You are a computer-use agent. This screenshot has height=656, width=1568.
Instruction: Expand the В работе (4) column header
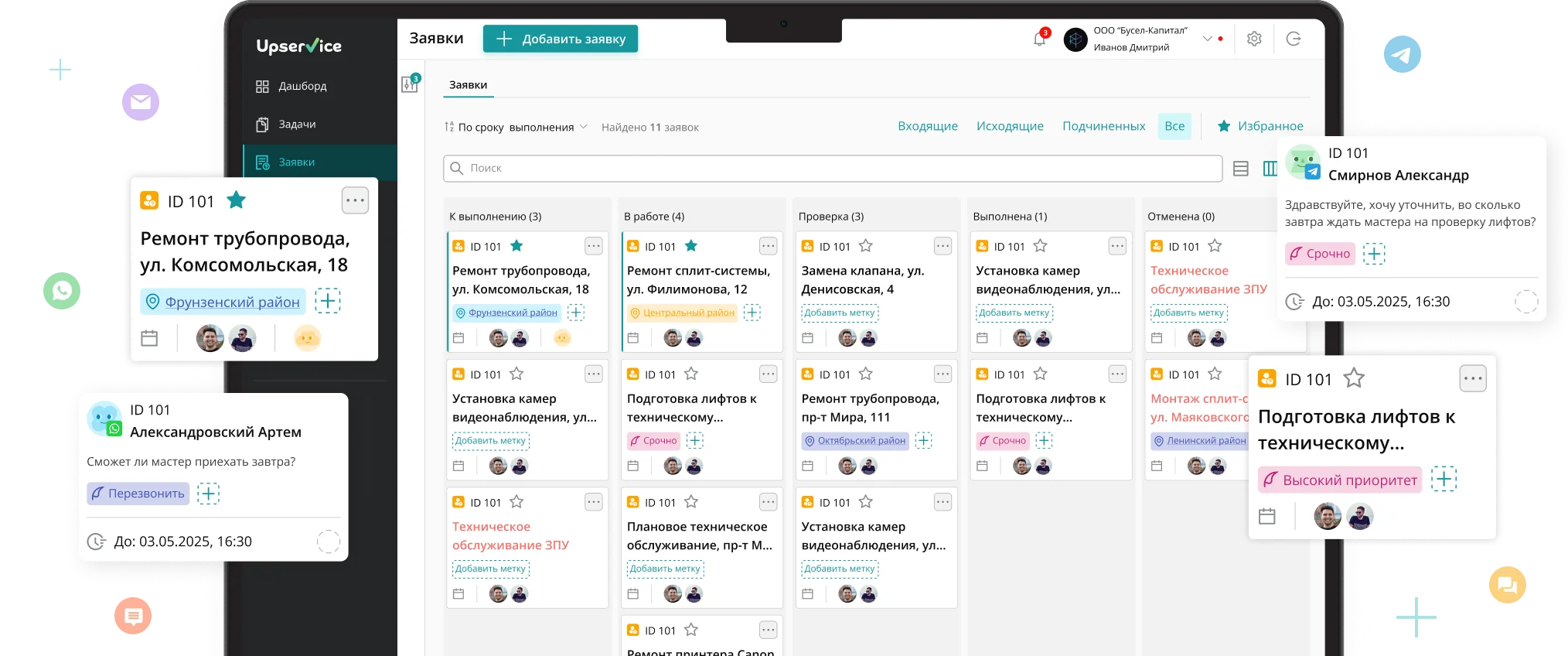click(654, 217)
